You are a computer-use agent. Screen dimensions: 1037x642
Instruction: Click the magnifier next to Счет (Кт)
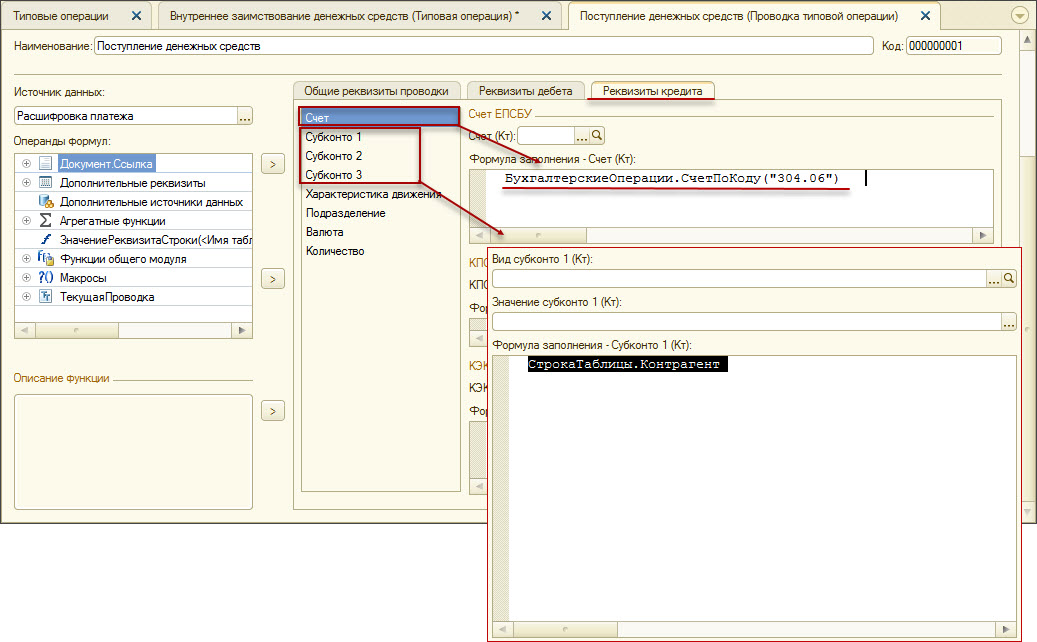point(597,136)
